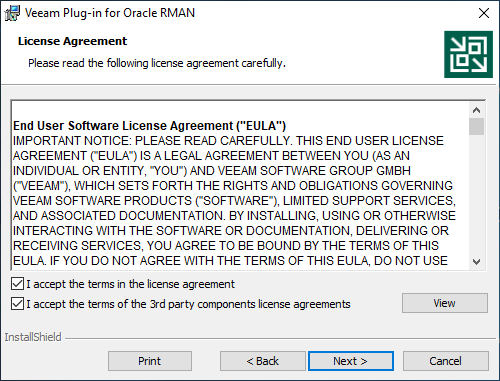Click the License Agreement header text
Image resolution: width=500 pixels, height=381 pixels.
pos(72,41)
